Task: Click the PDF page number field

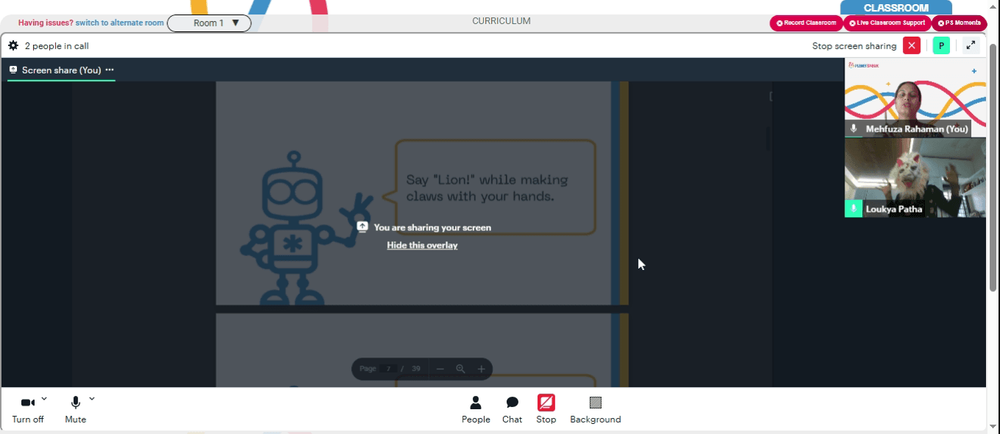Action: pyautogui.click(x=388, y=369)
